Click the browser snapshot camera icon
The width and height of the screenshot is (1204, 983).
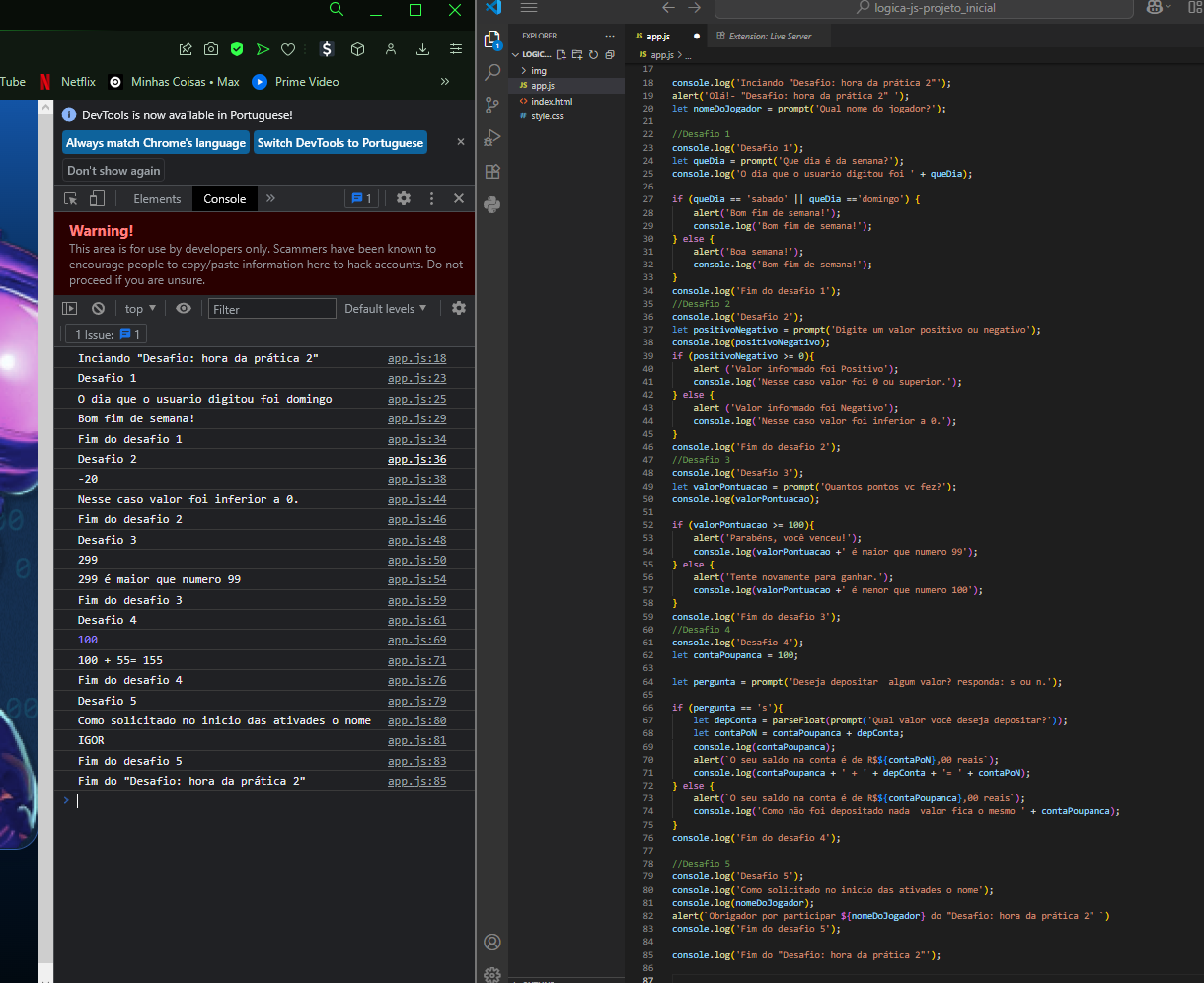[211, 49]
